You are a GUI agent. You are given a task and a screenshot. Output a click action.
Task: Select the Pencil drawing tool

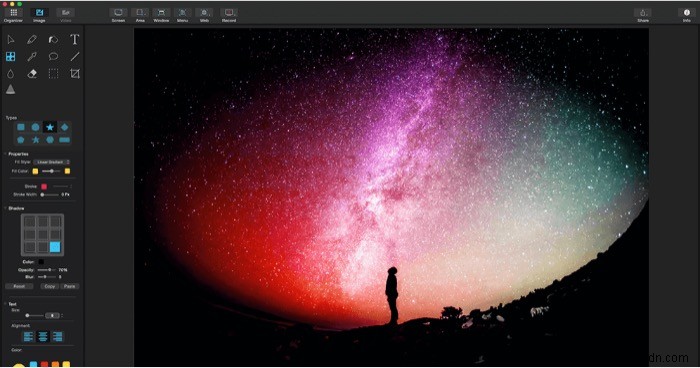click(x=32, y=40)
